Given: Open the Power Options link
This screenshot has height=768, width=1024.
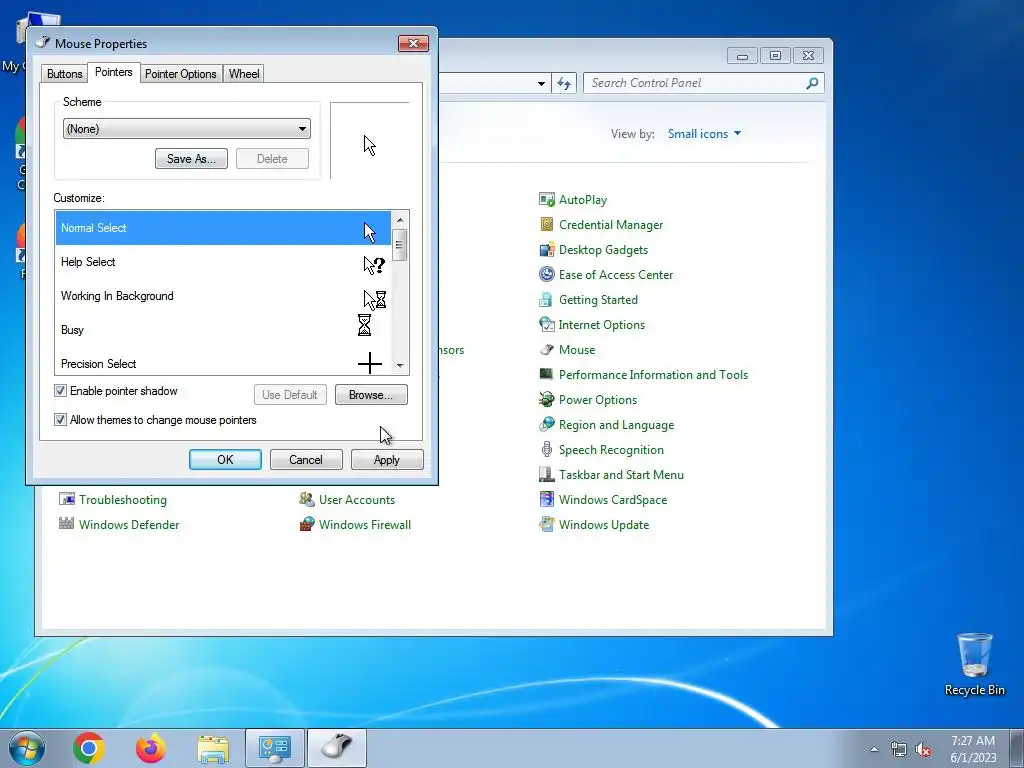Looking at the screenshot, I should [x=598, y=400].
